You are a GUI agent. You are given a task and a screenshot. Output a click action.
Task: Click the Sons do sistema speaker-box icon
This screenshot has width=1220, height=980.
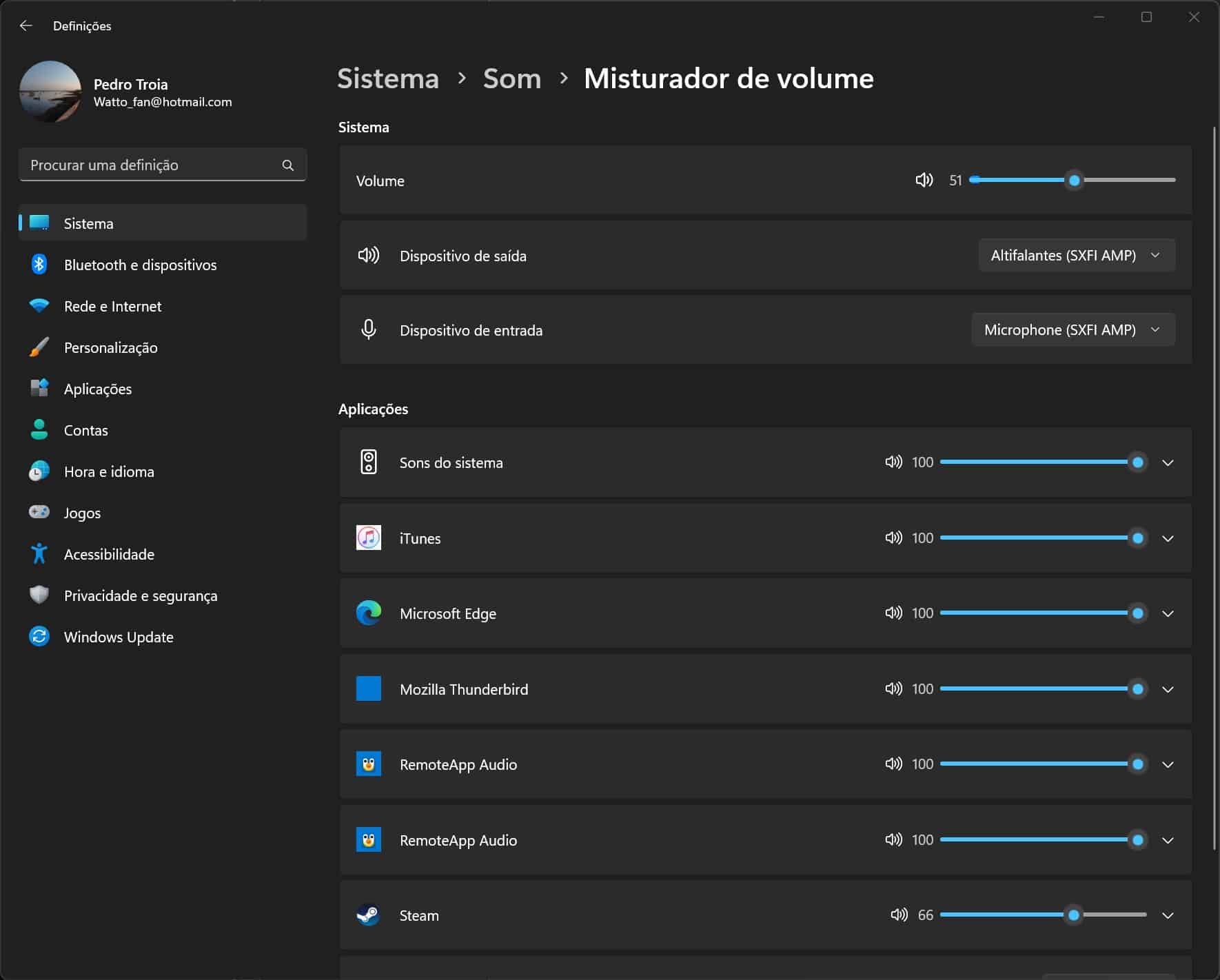pyautogui.click(x=369, y=462)
